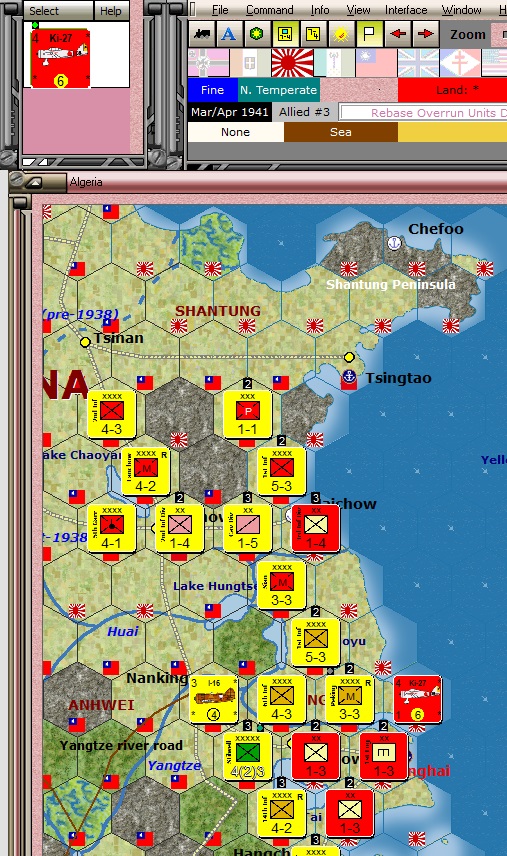Image resolution: width=507 pixels, height=856 pixels.
Task: Click the train rail-move toolbar icon
Action: pos(201,34)
